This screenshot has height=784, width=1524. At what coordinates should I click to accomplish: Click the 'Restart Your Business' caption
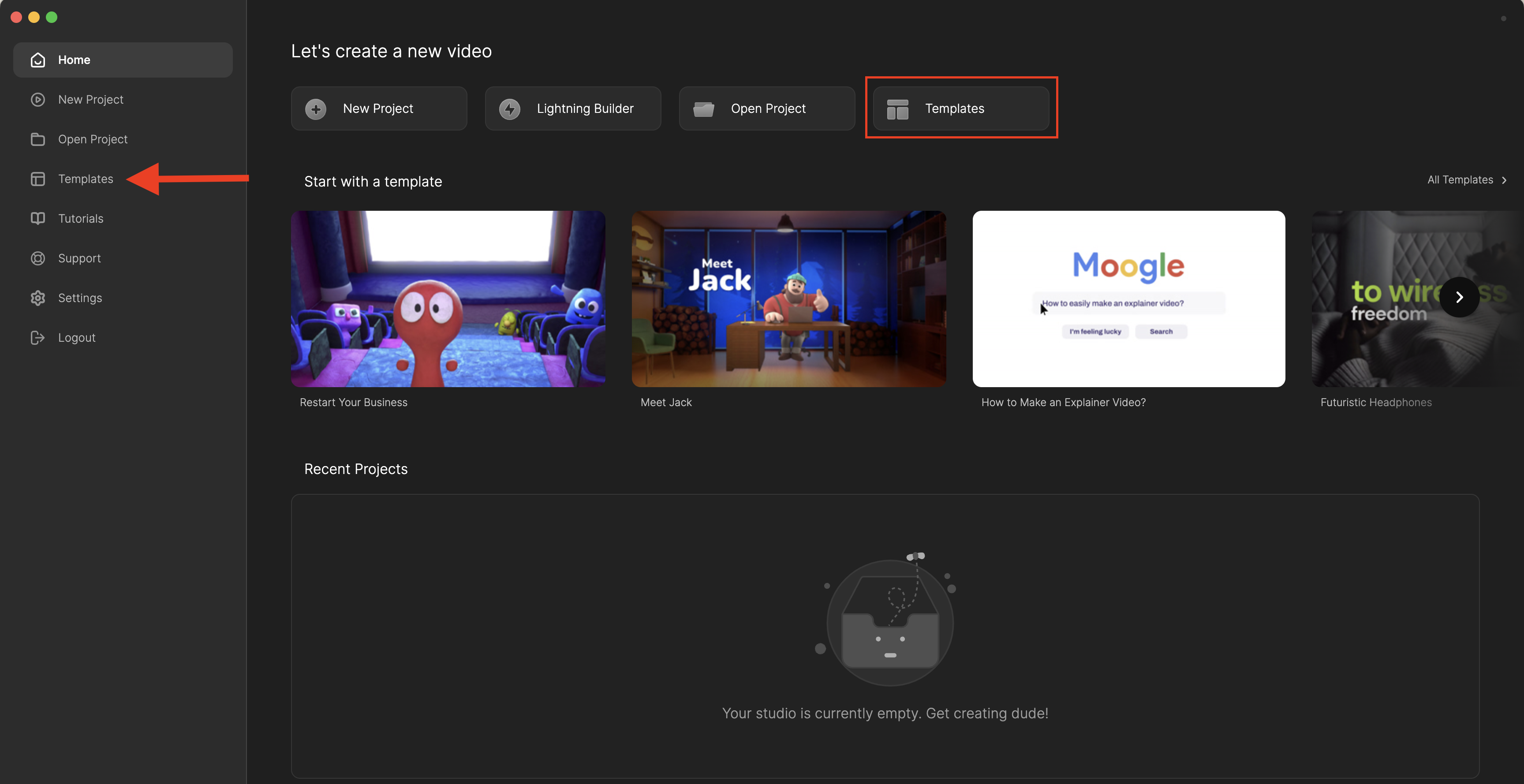pyautogui.click(x=354, y=402)
